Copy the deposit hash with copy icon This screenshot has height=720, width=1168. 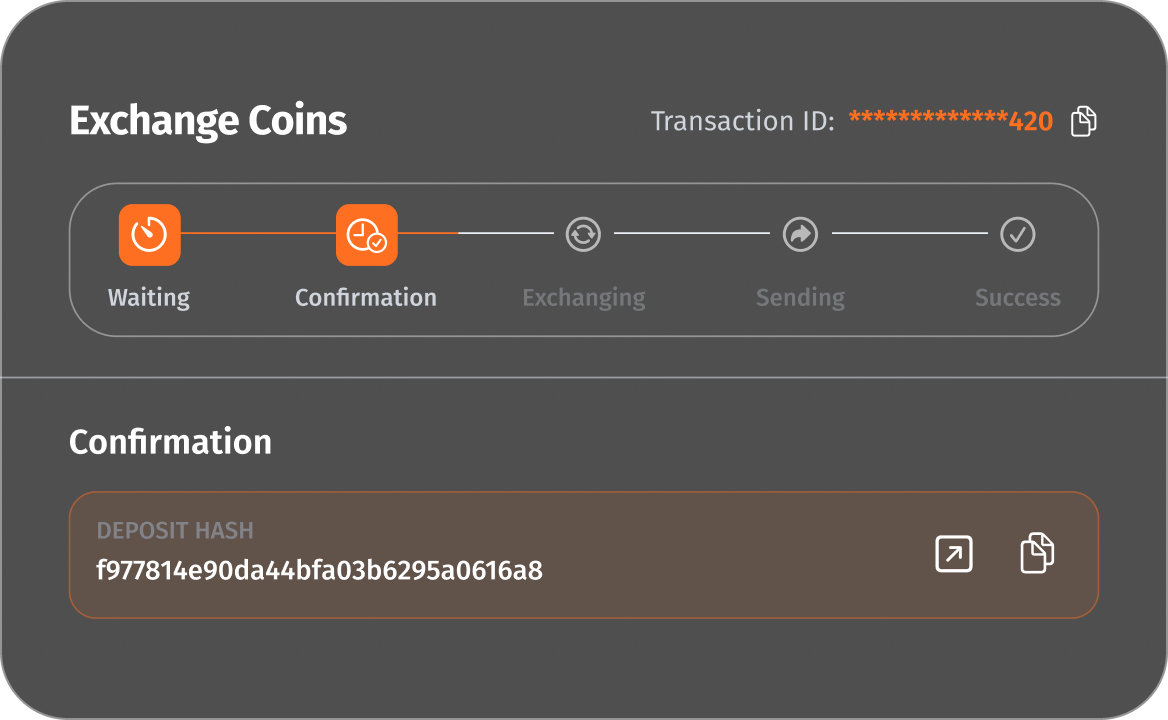tap(1037, 553)
